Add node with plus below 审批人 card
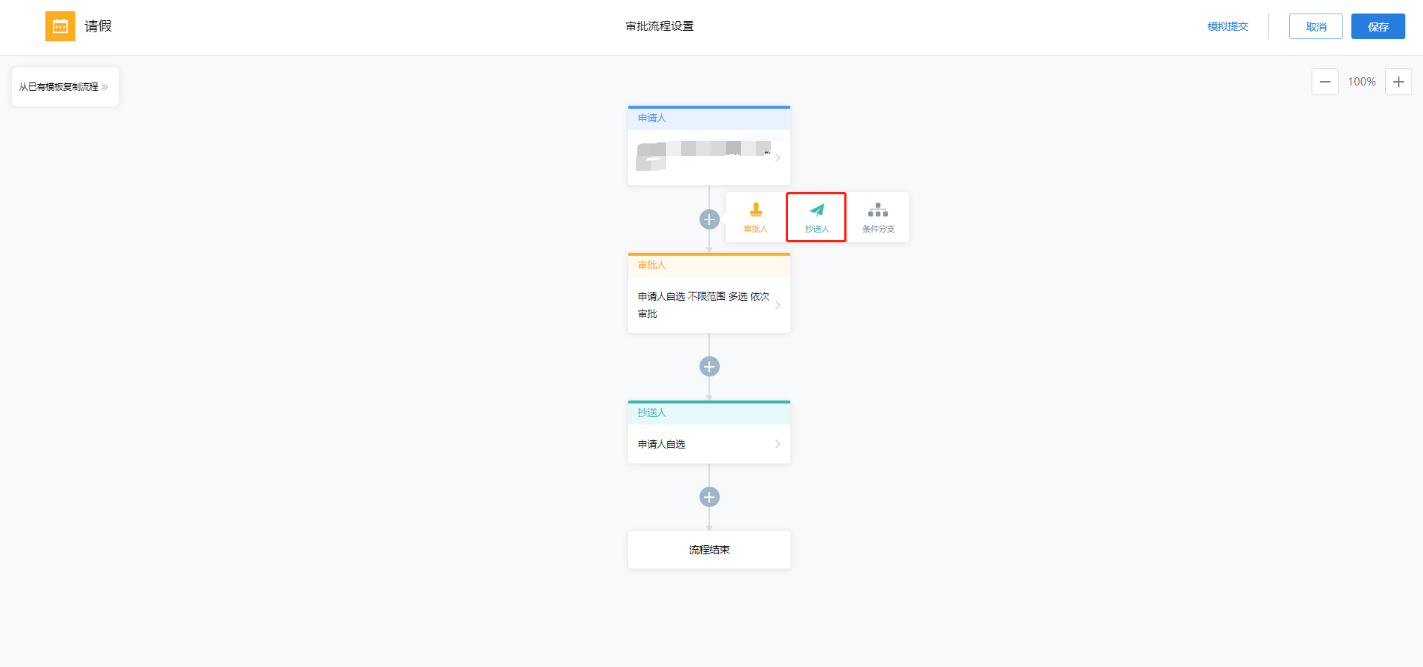This screenshot has height=667, width=1423. point(709,366)
